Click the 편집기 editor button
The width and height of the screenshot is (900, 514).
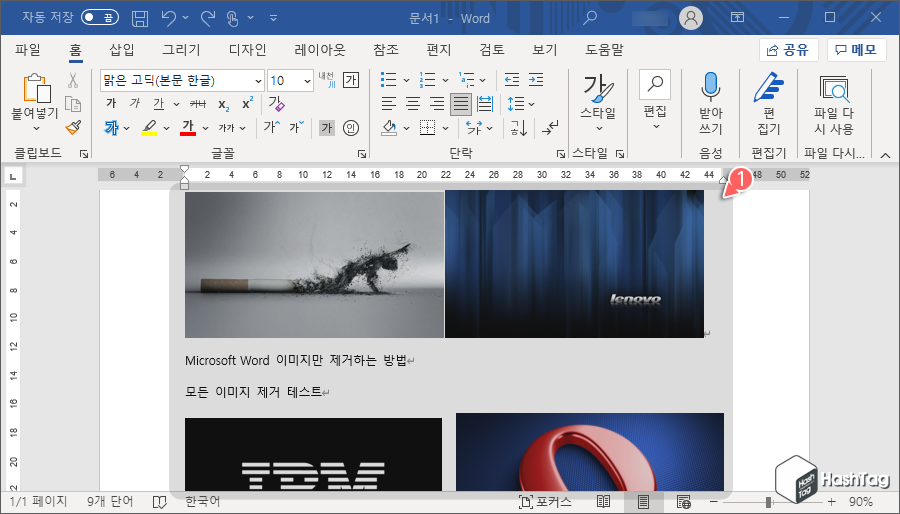(x=769, y=104)
